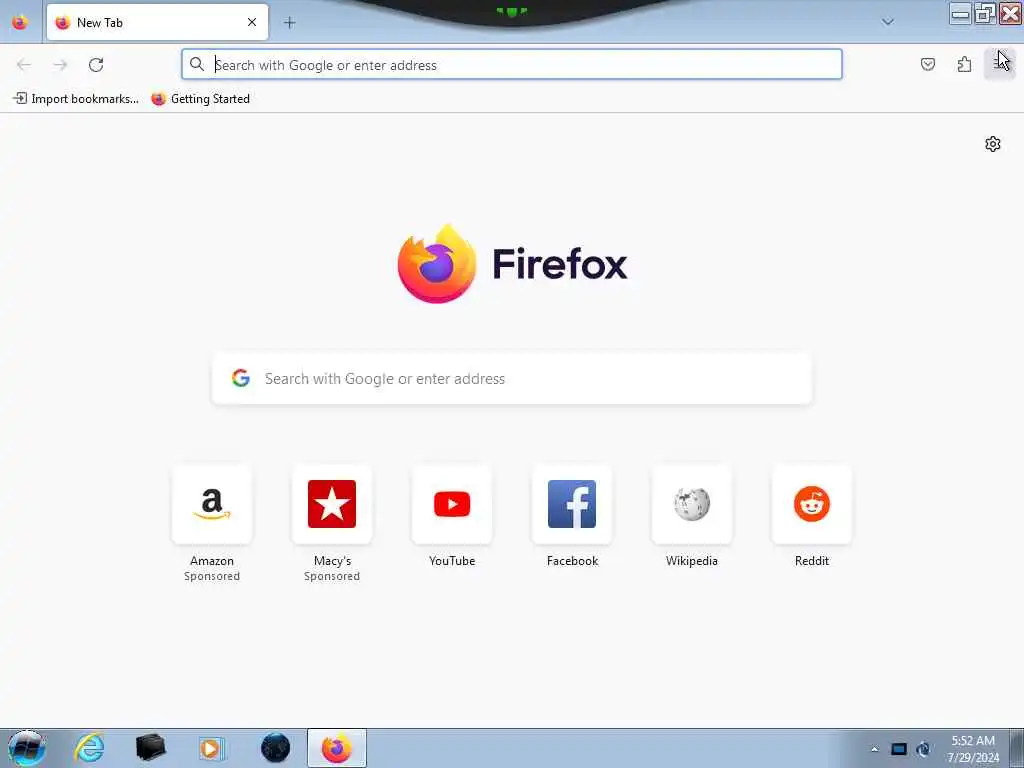The image size is (1024, 768).
Task: Launch Internet Explorer from the taskbar
Action: coord(89,748)
